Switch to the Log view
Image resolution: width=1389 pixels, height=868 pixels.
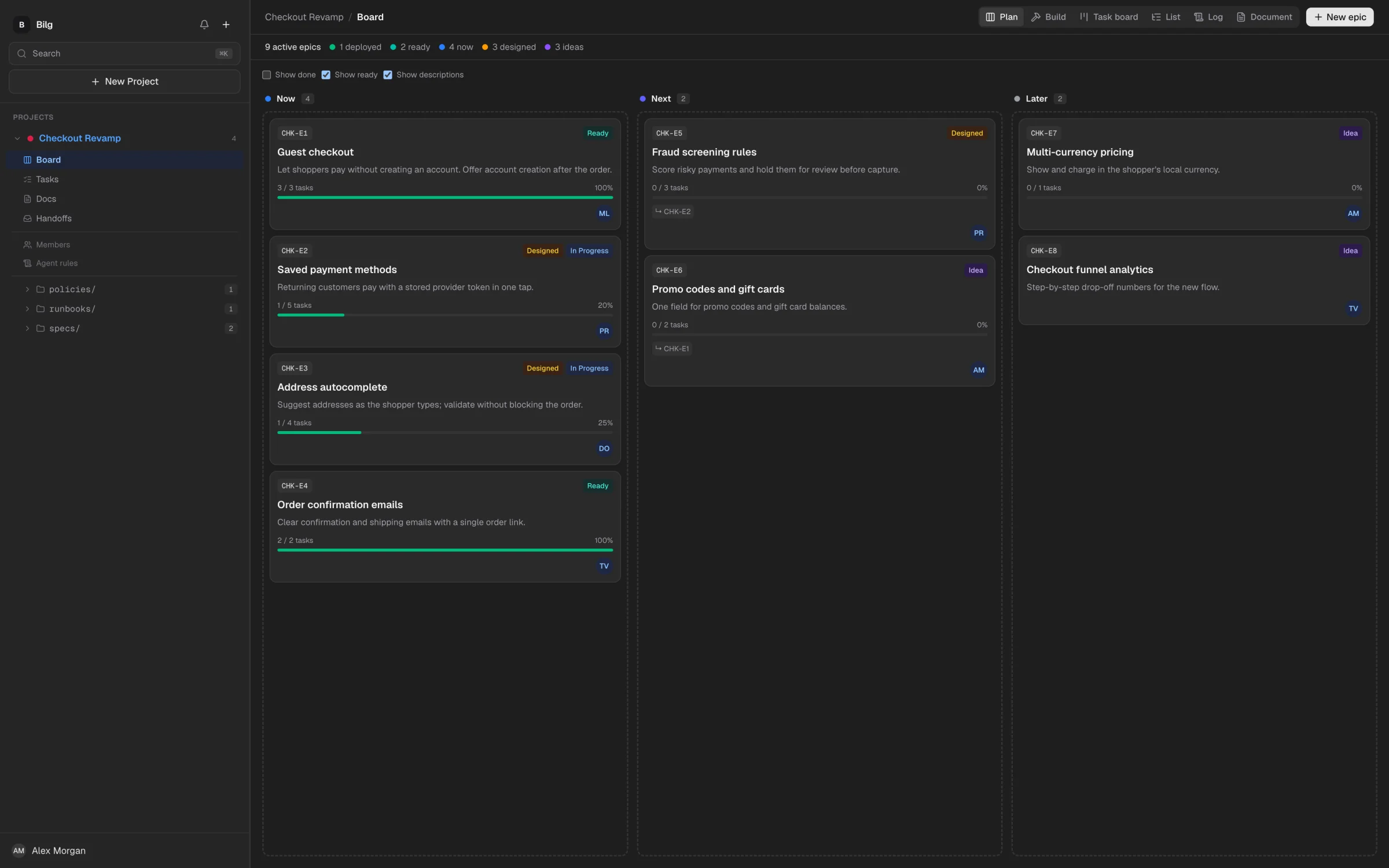coord(1208,17)
